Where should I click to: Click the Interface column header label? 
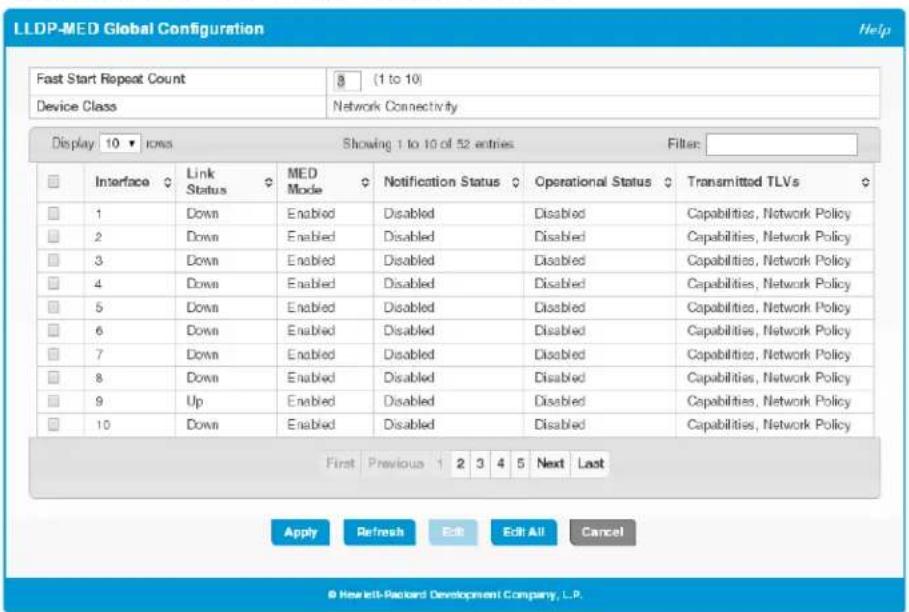click(122, 182)
